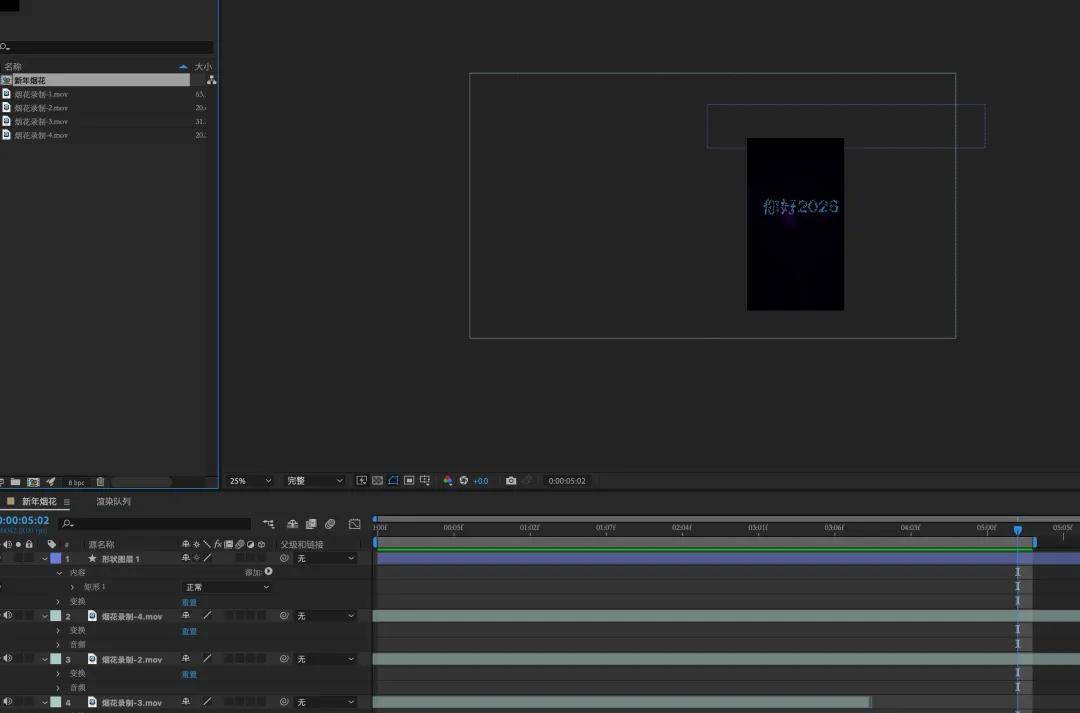Open the graph editor icon in timeline

click(x=354, y=524)
